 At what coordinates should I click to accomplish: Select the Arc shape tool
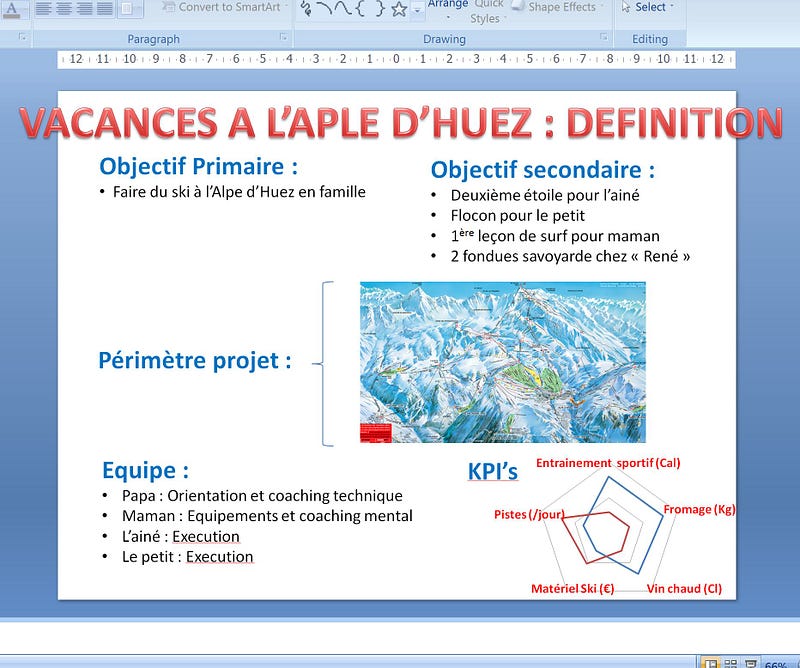323,9
